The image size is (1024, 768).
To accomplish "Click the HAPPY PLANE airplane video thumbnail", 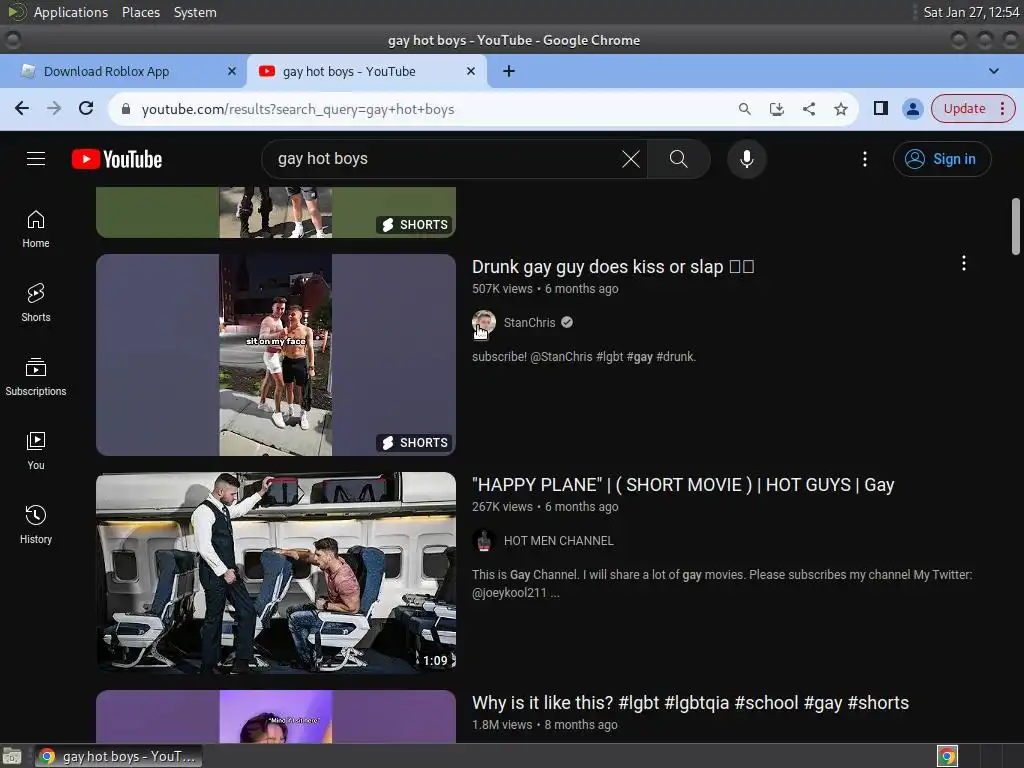I will pos(276,573).
